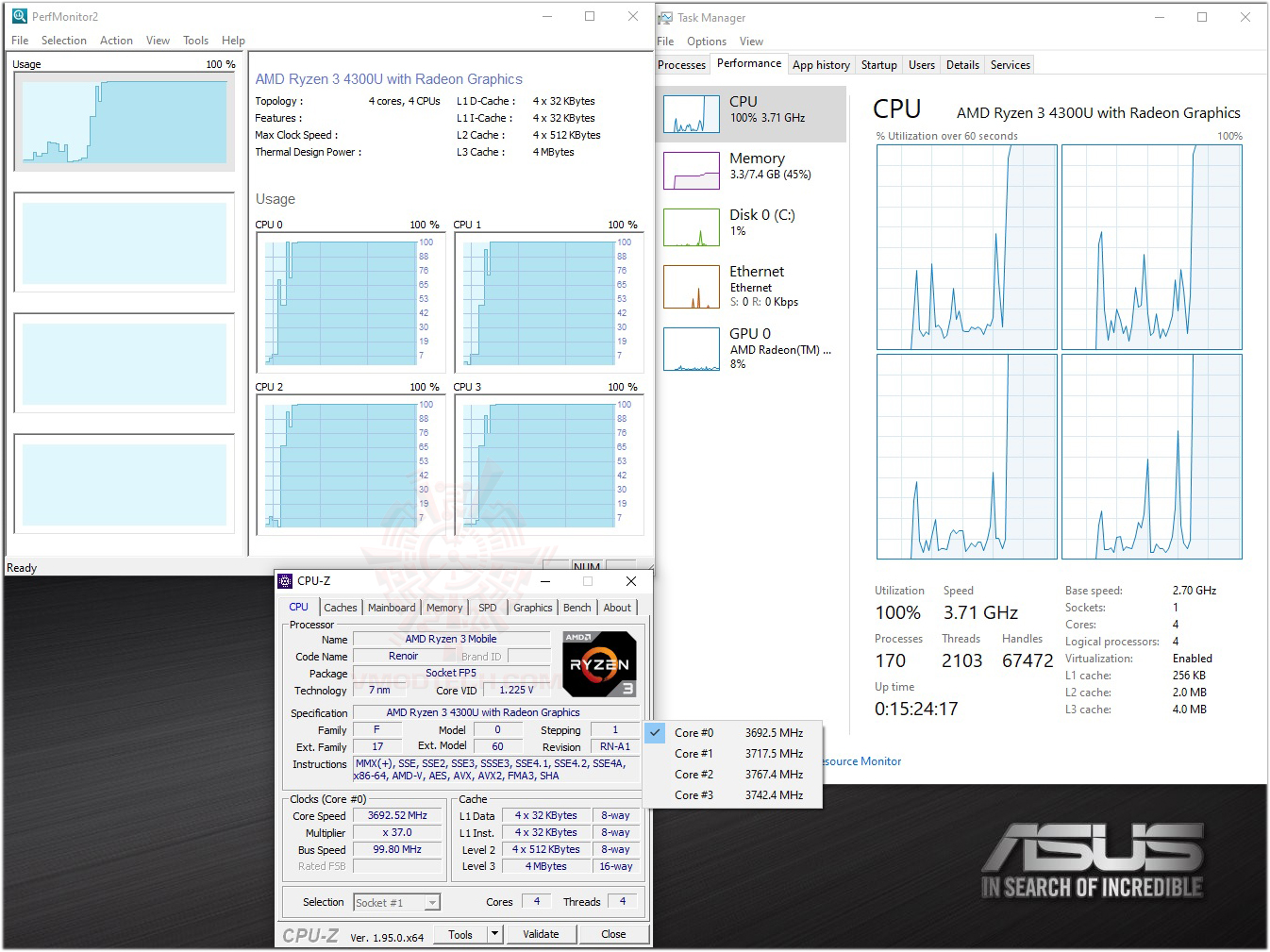This screenshot has width=1270, height=952.
Task: Switch to Services tab in Task Manager
Action: [1011, 65]
